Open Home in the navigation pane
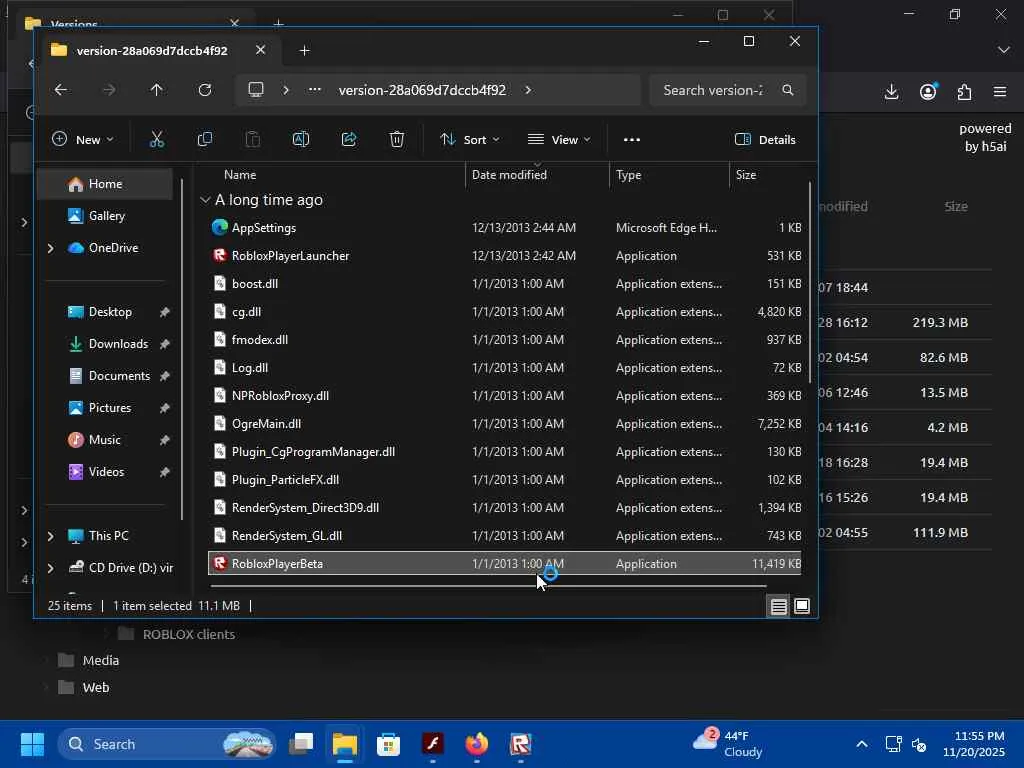The width and height of the screenshot is (1024, 768). click(105, 184)
